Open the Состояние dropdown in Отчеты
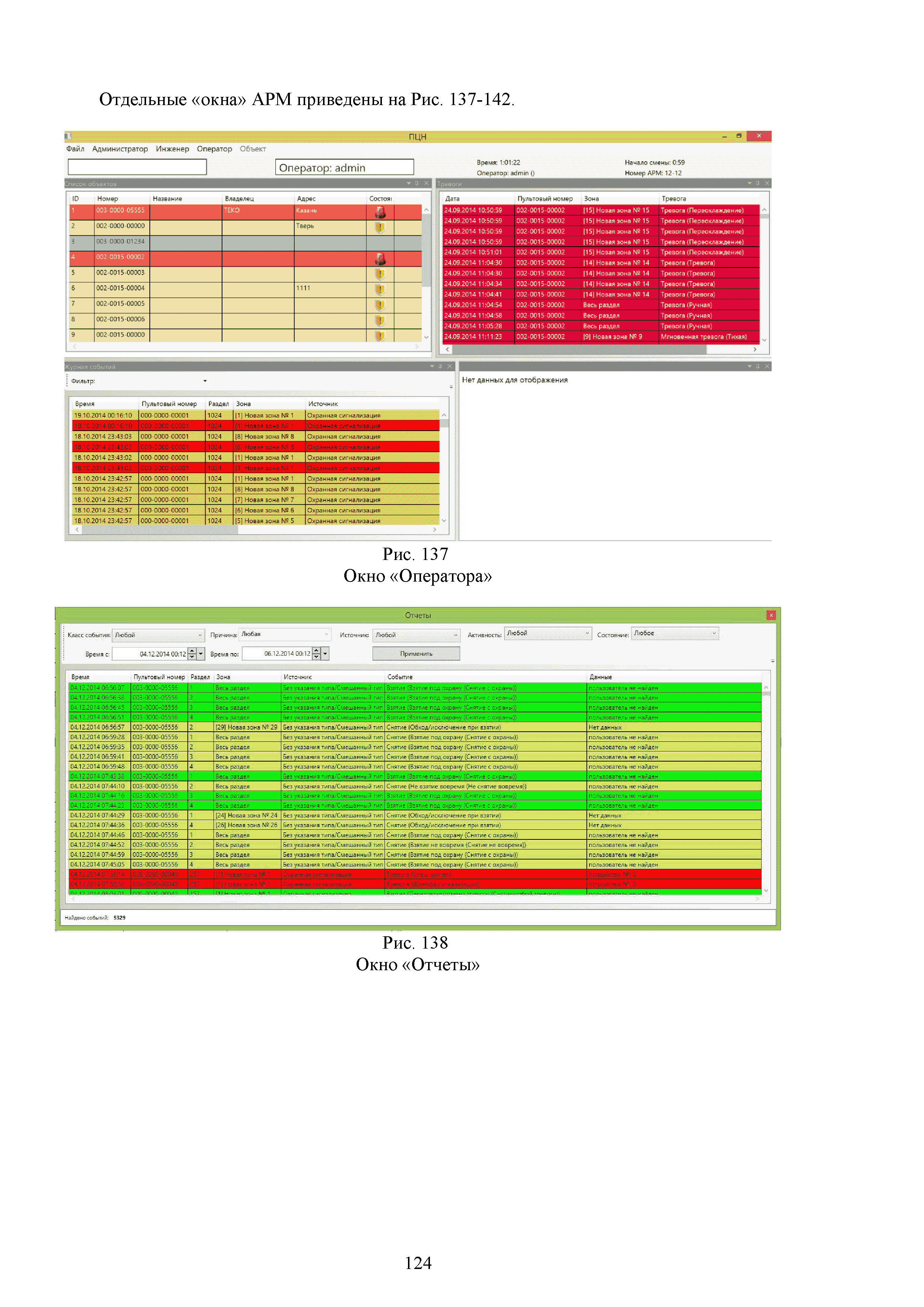Image resolution: width=924 pixels, height=1307 pixels. 675,633
